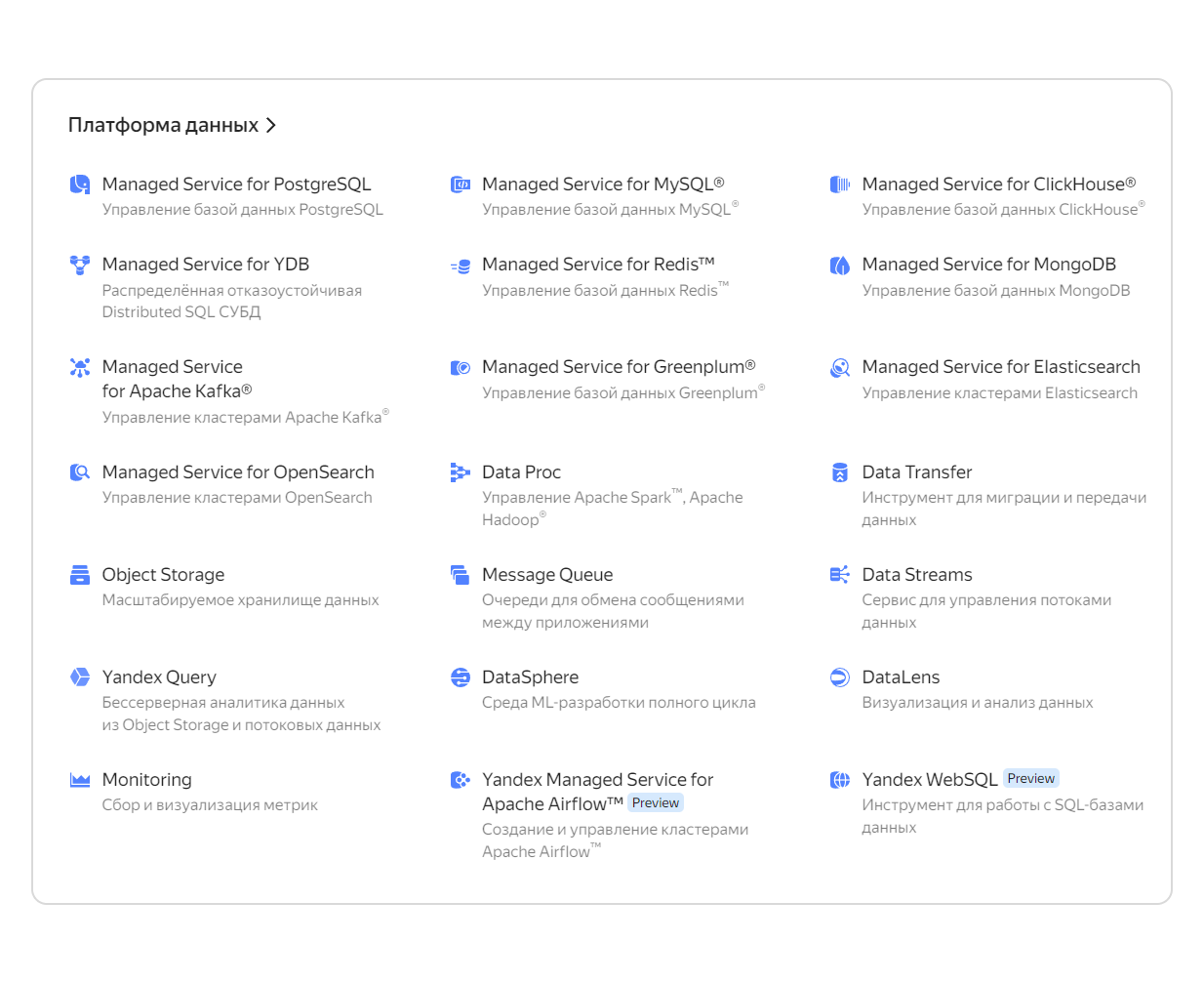Click the MongoDB leaf icon
1204x983 pixels.
click(x=840, y=265)
